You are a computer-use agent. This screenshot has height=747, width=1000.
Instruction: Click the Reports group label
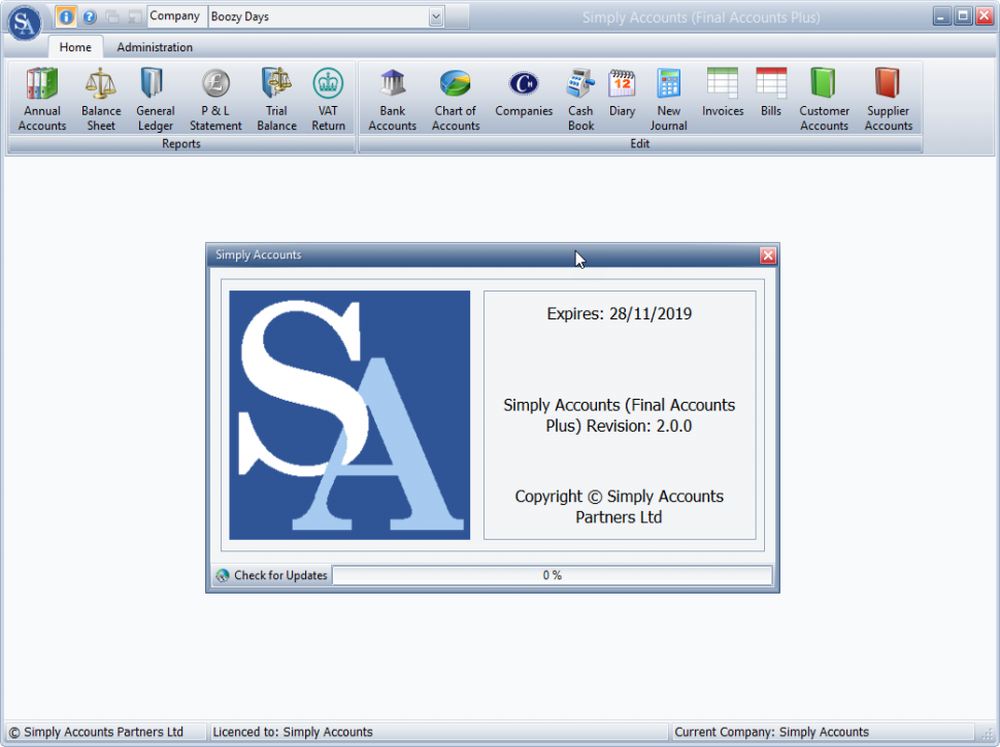point(181,144)
